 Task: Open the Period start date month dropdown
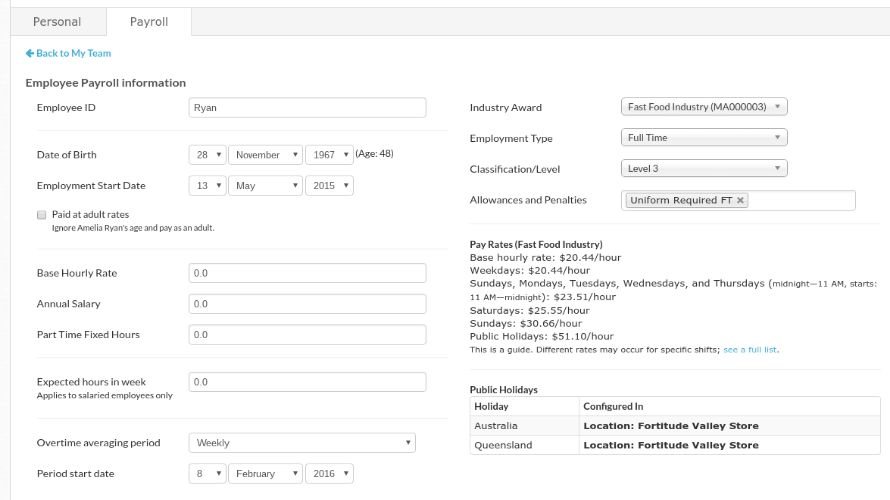click(x=265, y=474)
